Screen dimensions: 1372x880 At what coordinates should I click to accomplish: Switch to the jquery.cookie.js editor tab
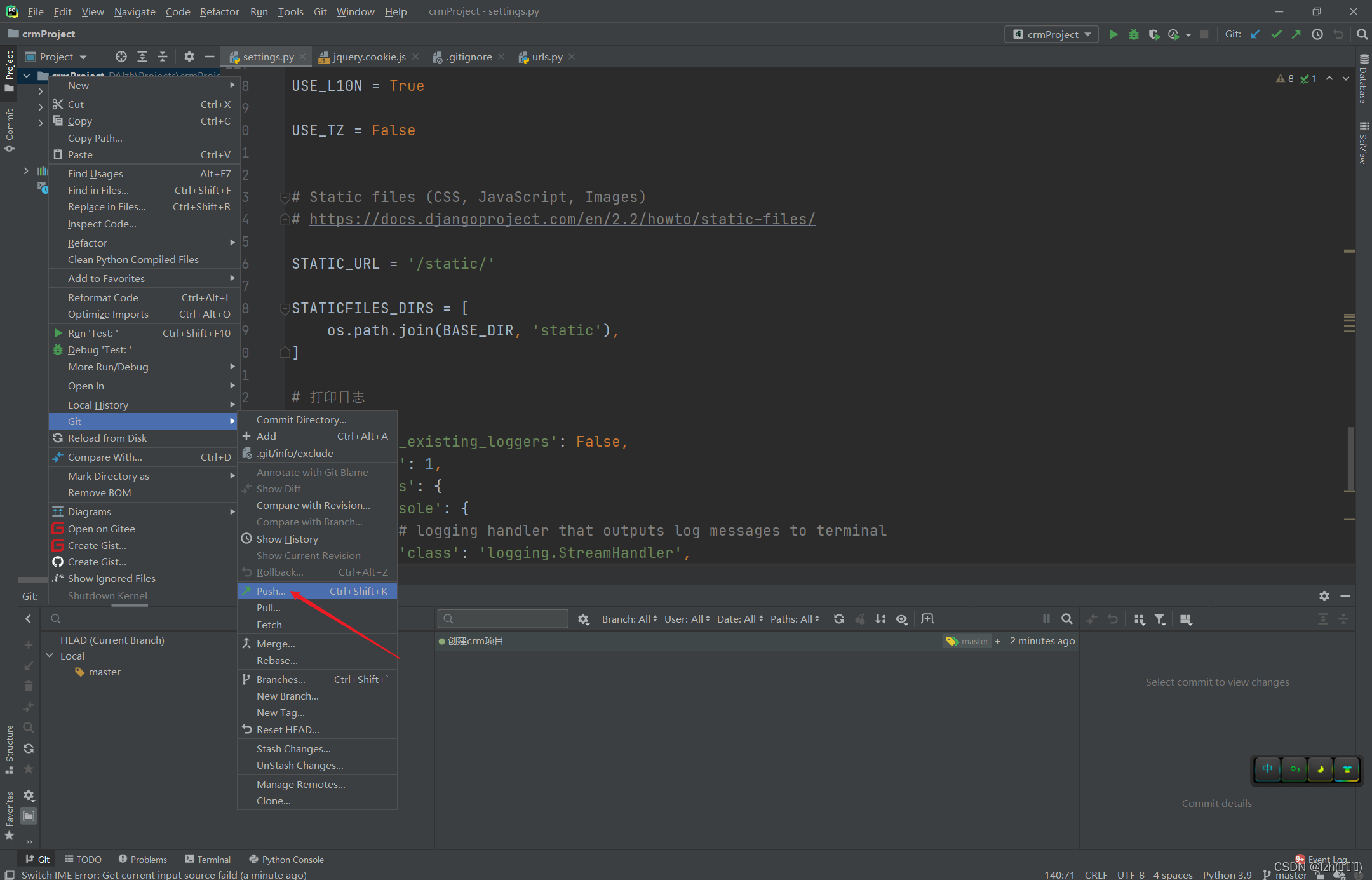pyautogui.click(x=367, y=57)
